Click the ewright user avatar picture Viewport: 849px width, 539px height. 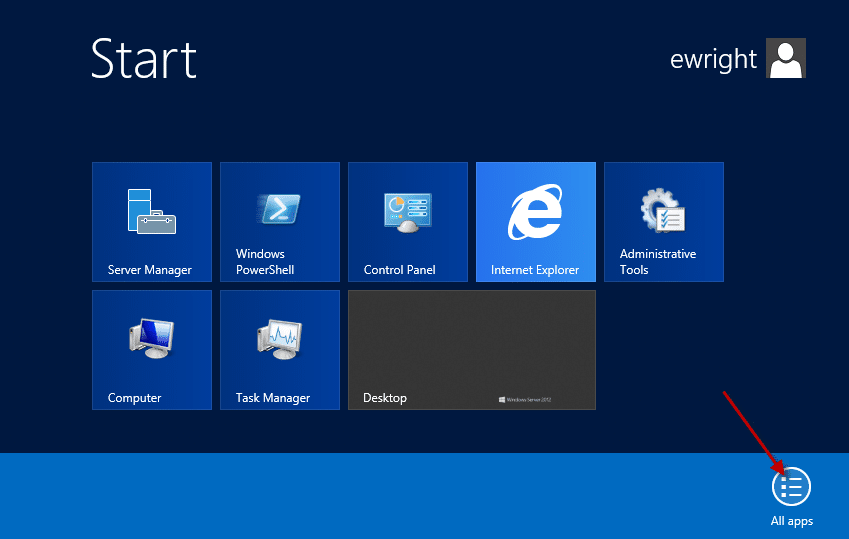786,58
